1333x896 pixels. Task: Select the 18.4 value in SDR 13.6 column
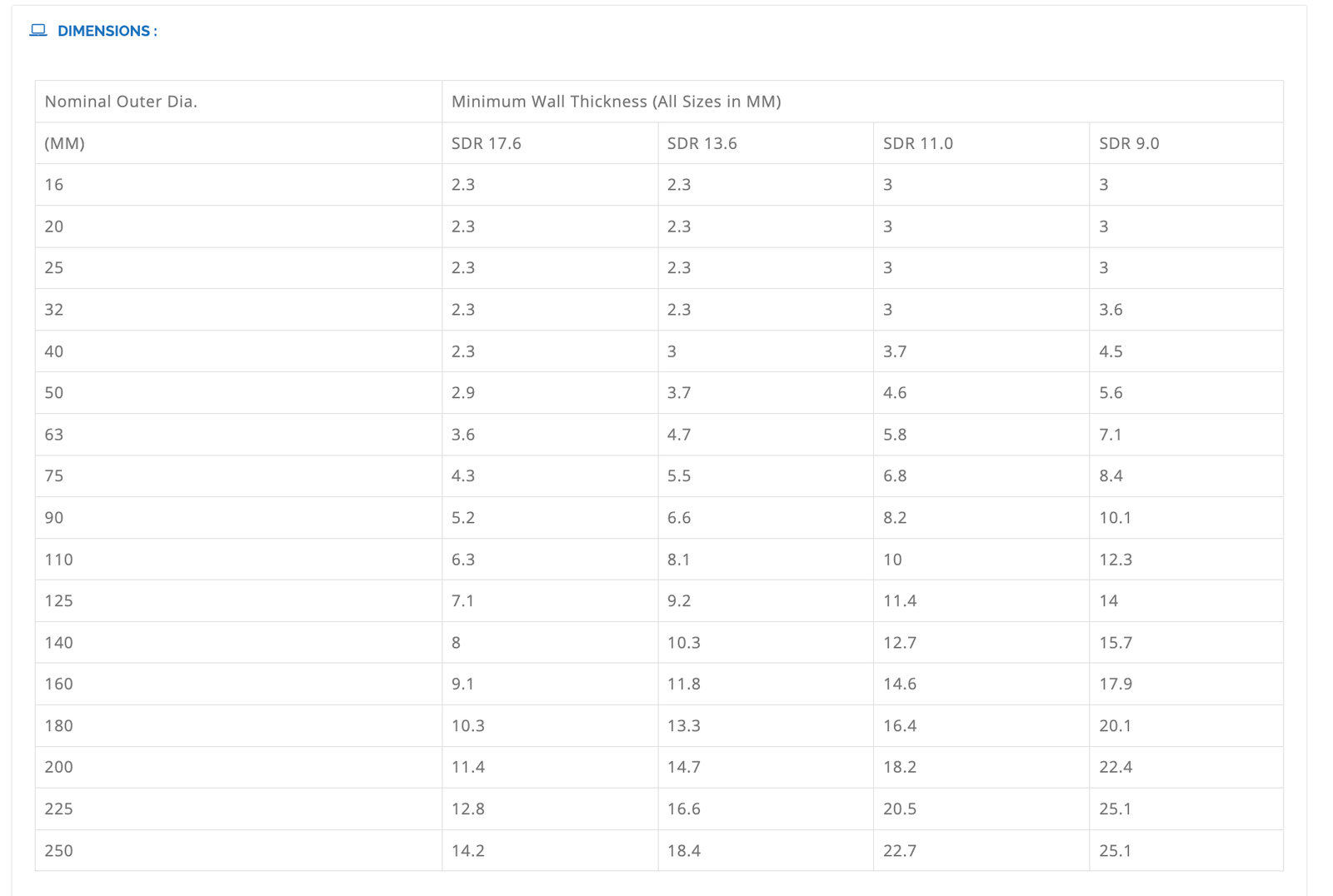coord(683,851)
